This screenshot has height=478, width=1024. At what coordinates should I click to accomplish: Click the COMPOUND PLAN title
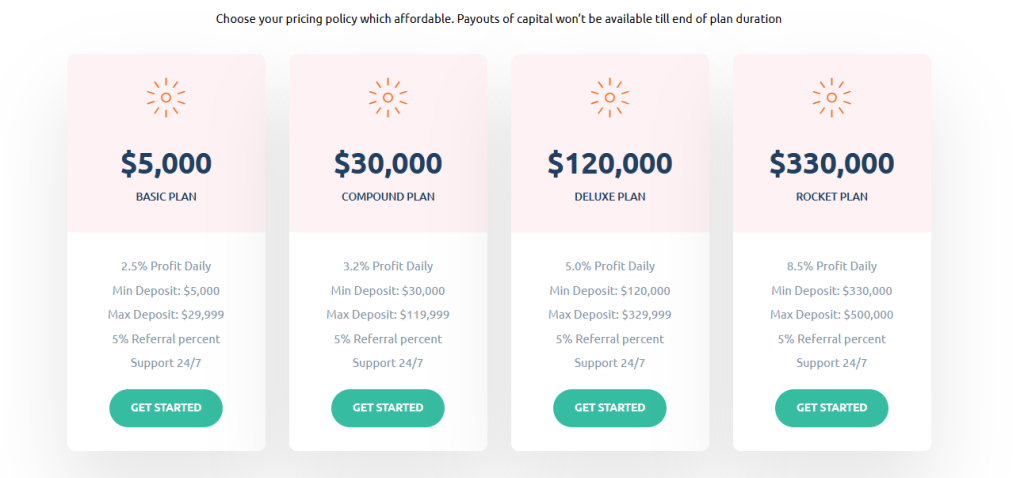[388, 197]
